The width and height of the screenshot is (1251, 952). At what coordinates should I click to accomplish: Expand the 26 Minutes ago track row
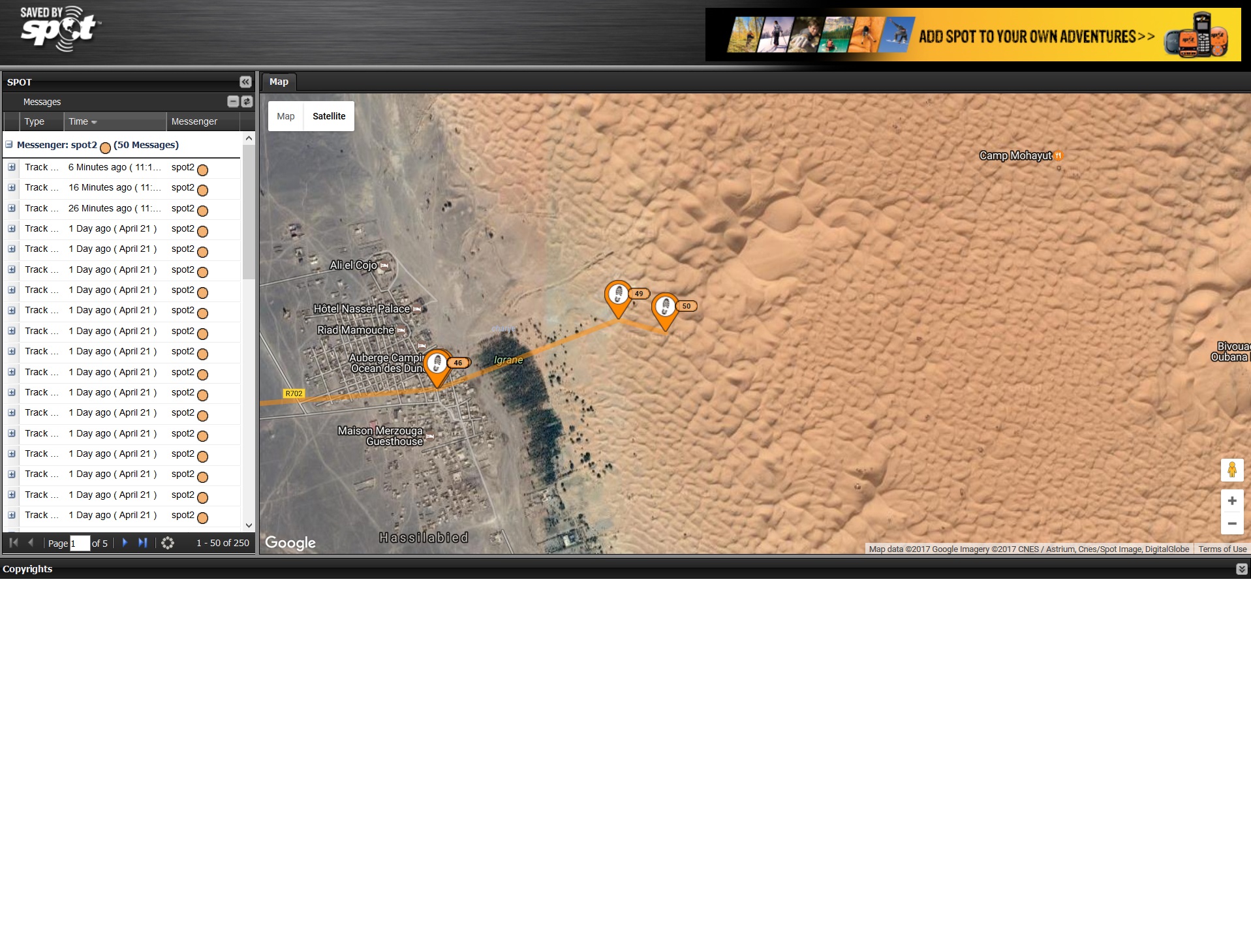pyautogui.click(x=12, y=208)
